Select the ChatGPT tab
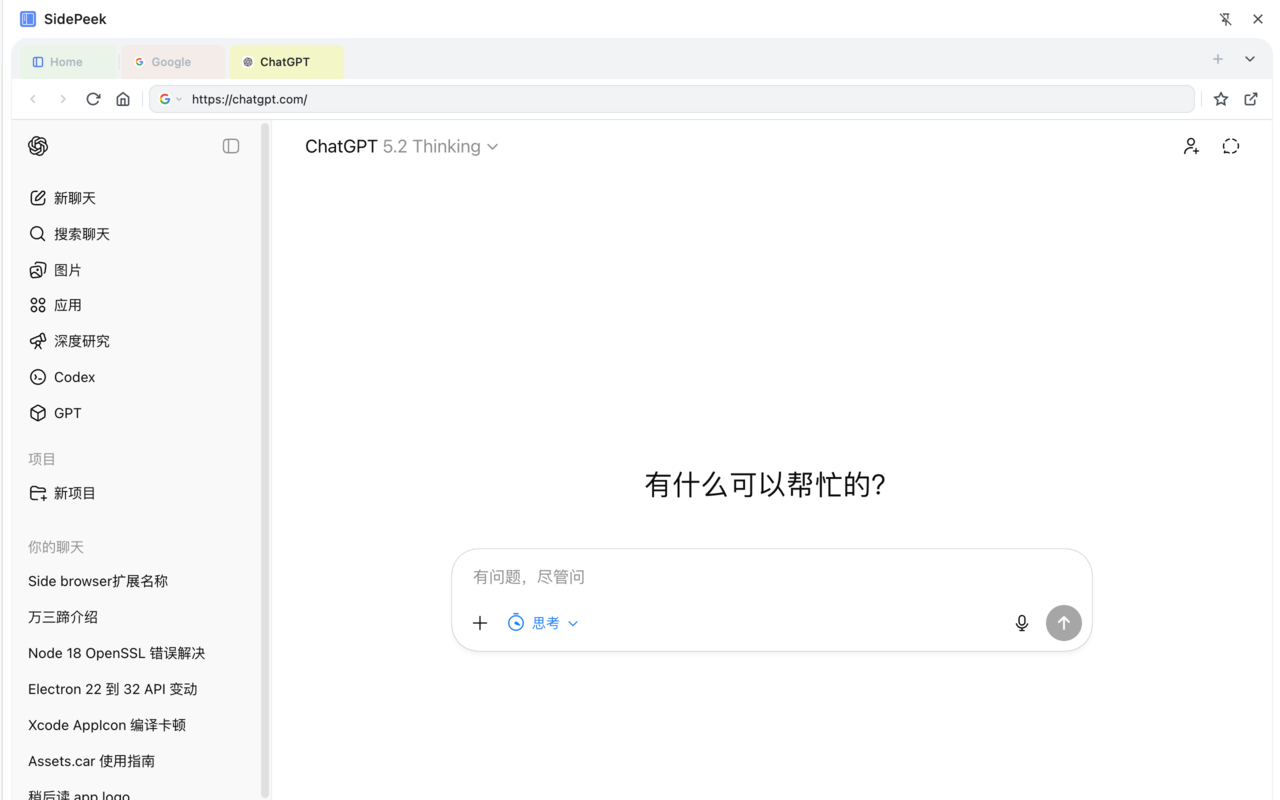Image resolution: width=1280 pixels, height=800 pixels. coord(287,62)
